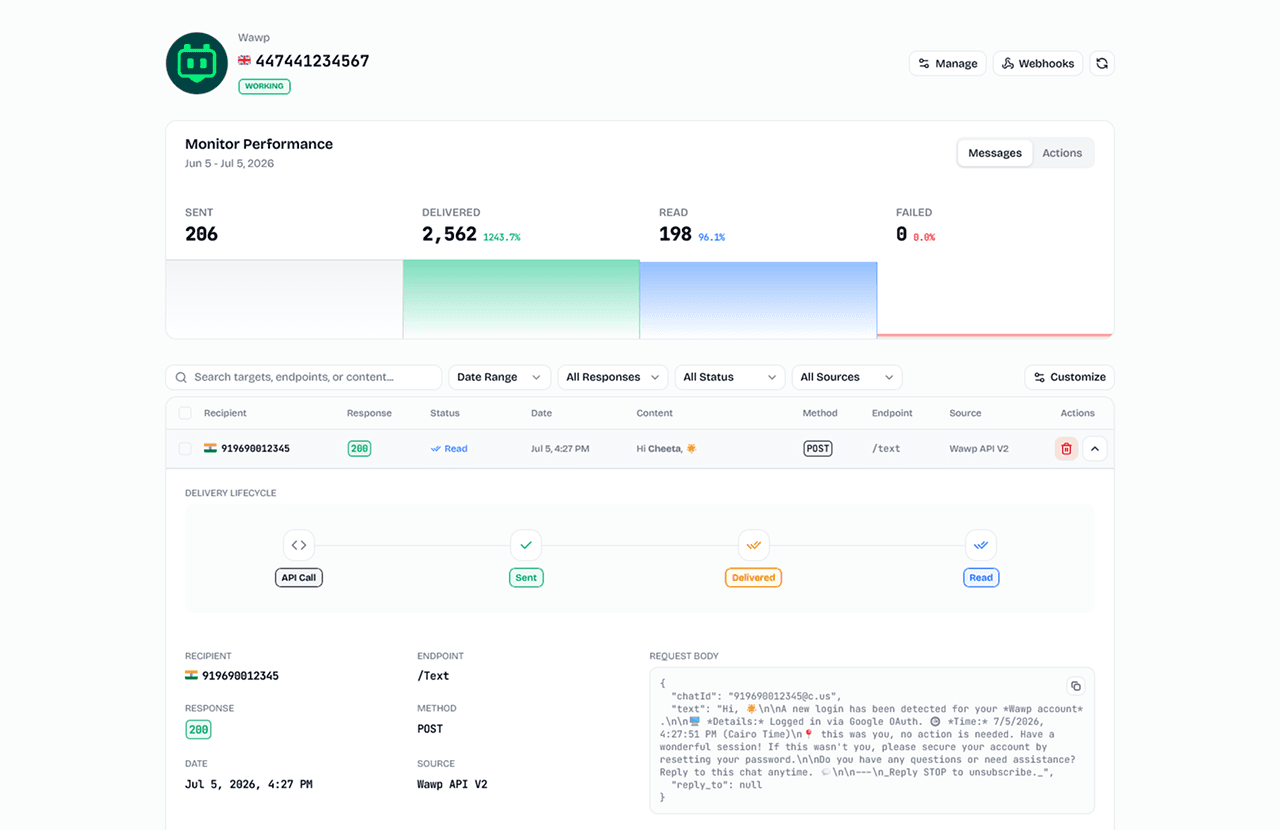Delete the message with the red trash icon

[1066, 449]
